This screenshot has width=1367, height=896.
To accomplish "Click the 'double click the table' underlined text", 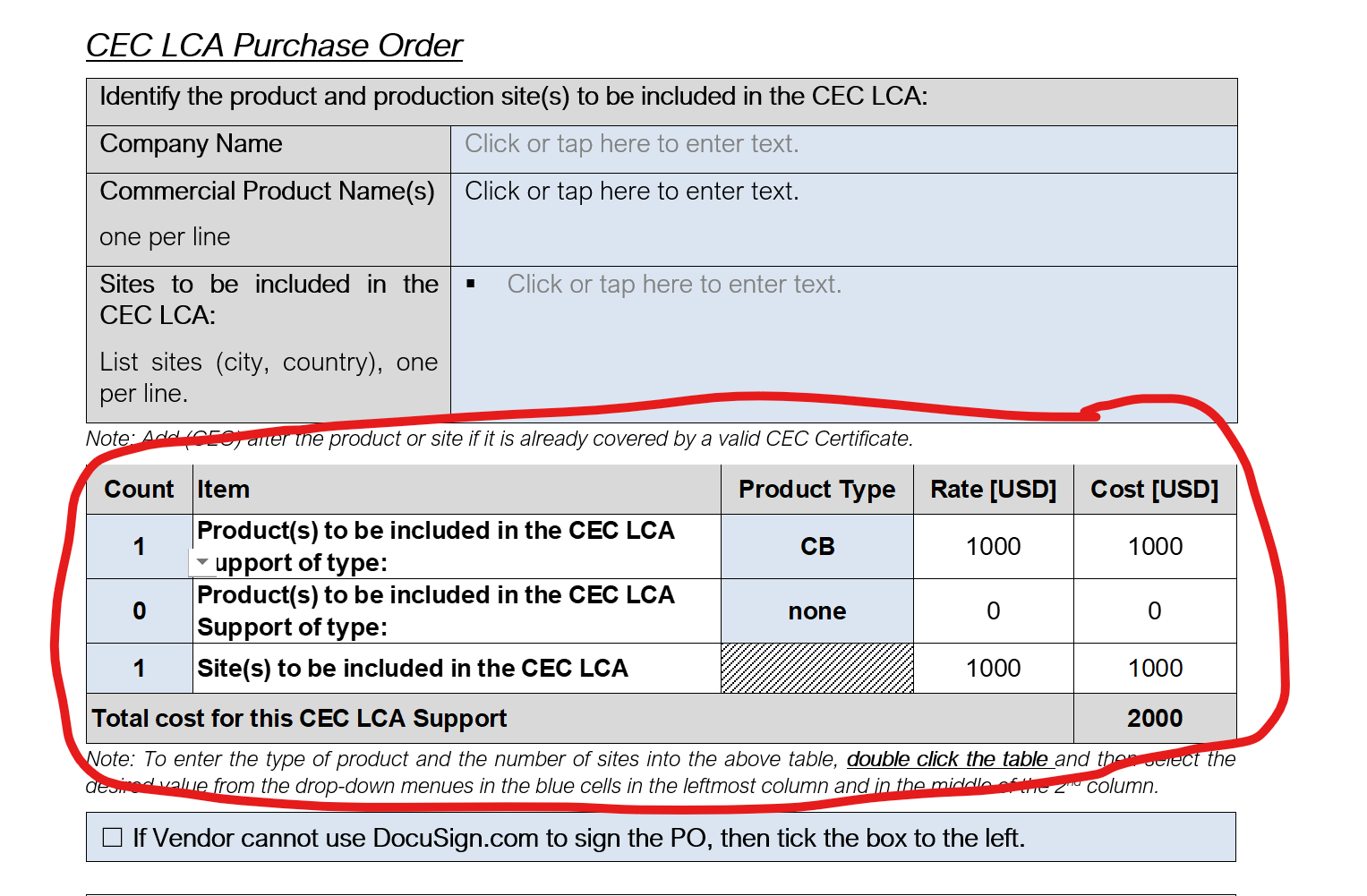I will click(x=947, y=759).
